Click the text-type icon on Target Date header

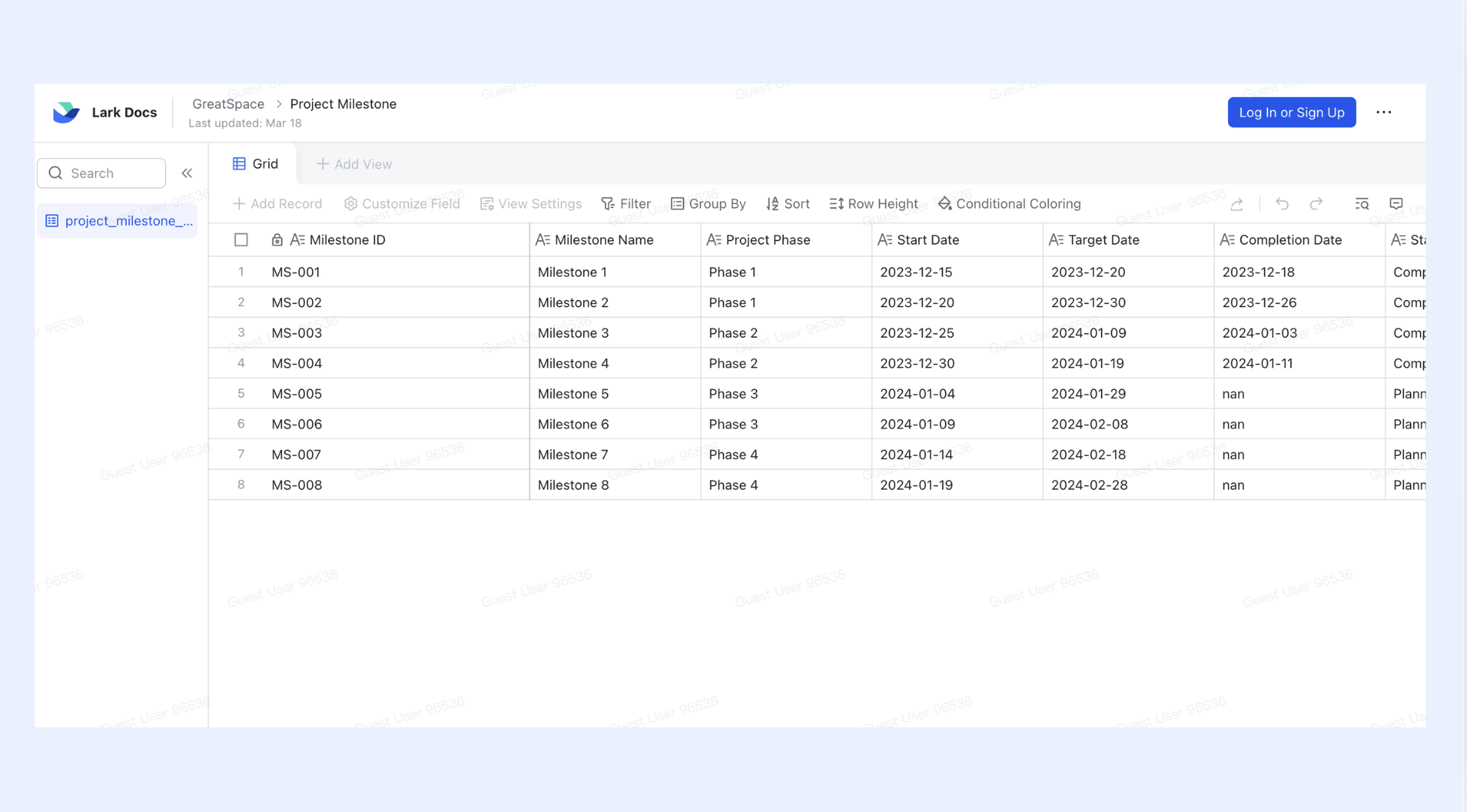click(x=1056, y=240)
